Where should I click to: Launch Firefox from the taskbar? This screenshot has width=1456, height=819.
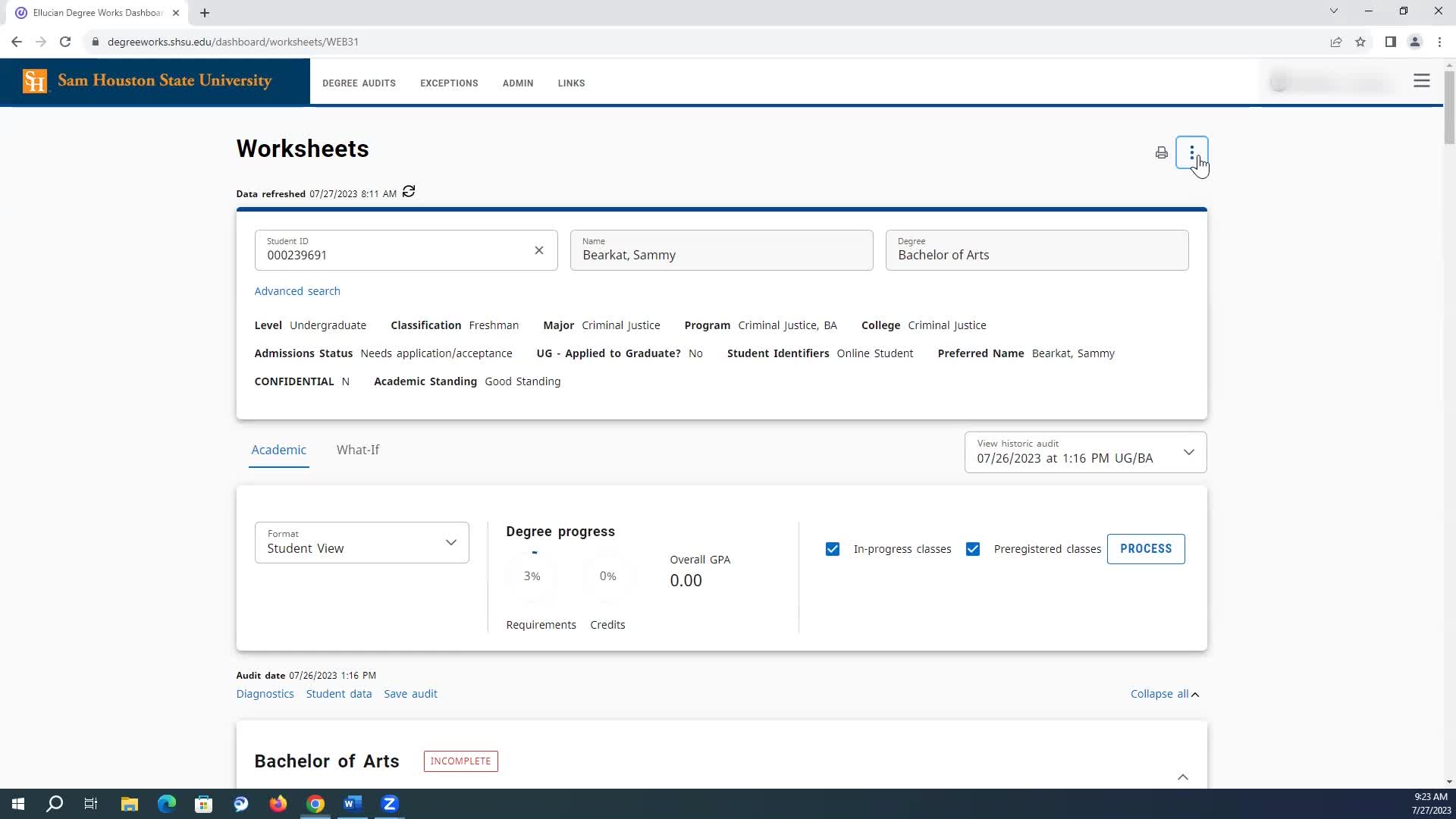tap(278, 804)
